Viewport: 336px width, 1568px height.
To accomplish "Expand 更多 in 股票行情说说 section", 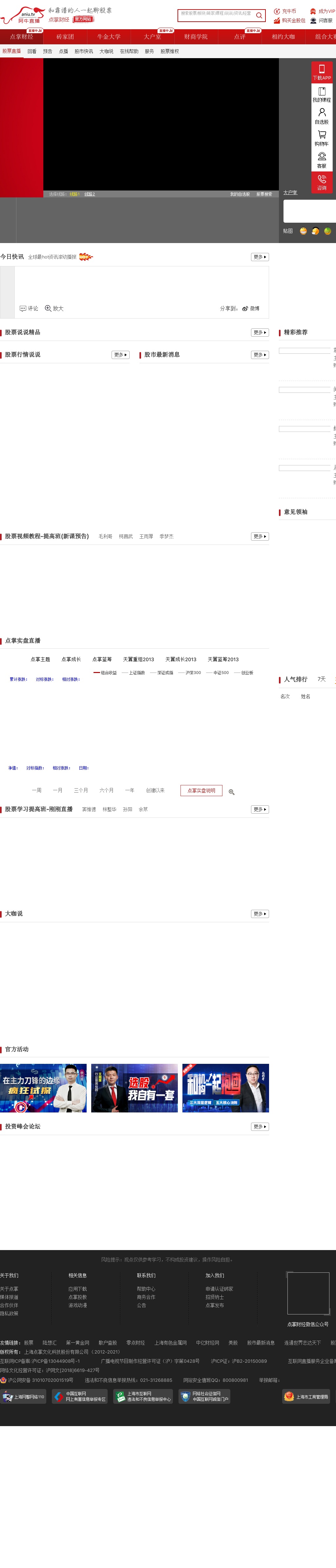I will coord(120,355).
